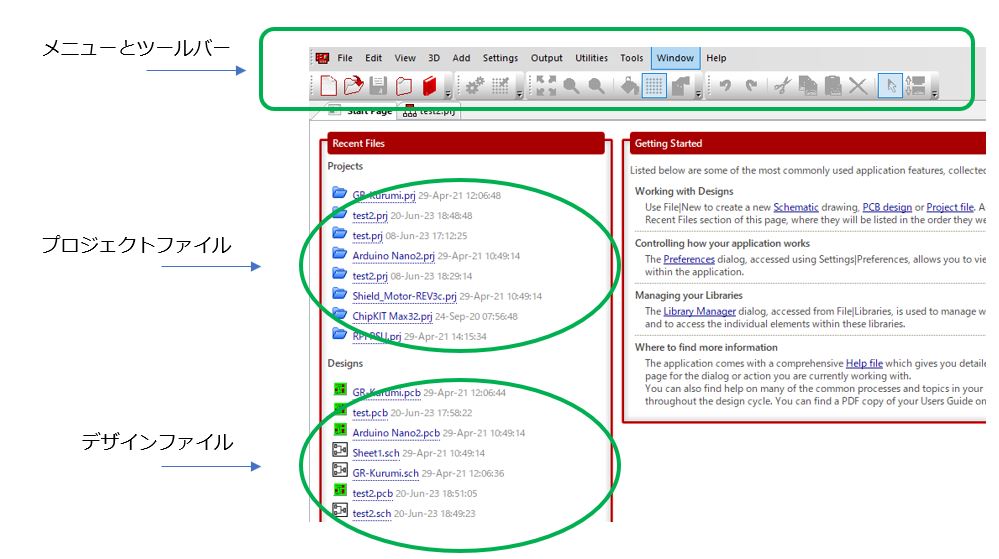Expand the options arrow at the toolbar's far right end
999x559 pixels.
(934, 94)
